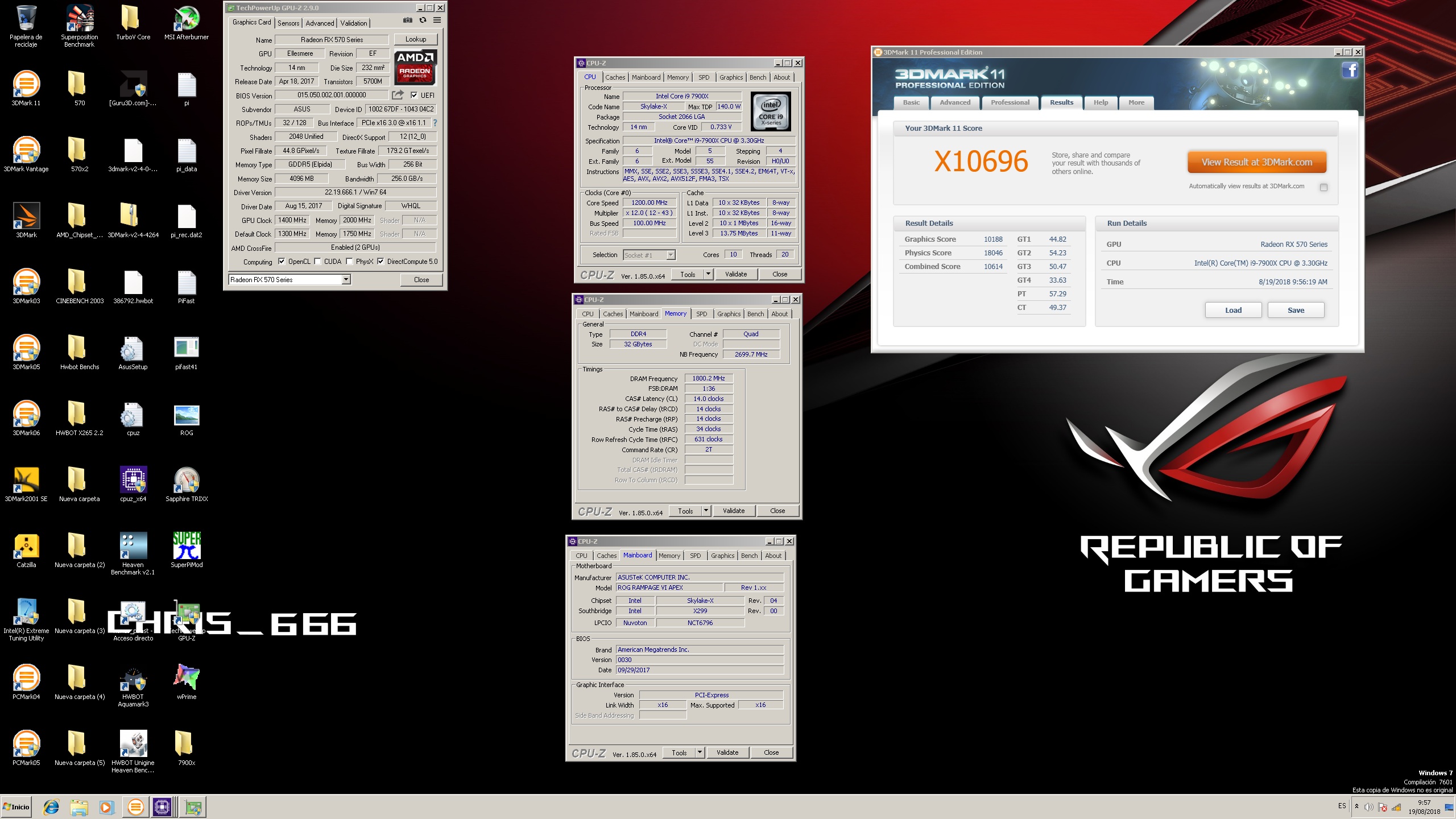Enable automatically view results at 3DMark.com
1456x819 pixels.
pos(1323,187)
